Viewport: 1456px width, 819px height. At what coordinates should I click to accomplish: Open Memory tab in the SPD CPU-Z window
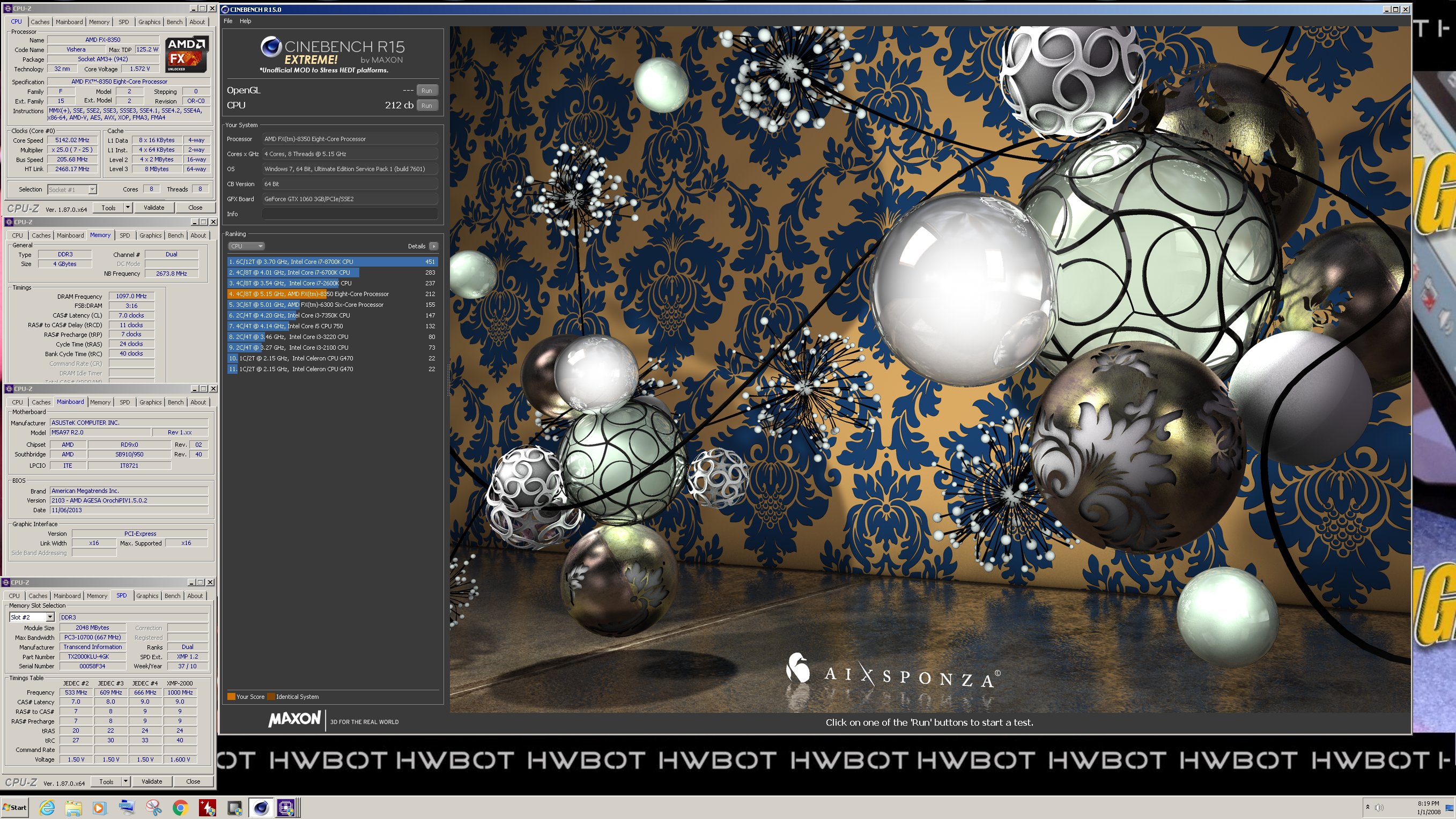point(97,596)
